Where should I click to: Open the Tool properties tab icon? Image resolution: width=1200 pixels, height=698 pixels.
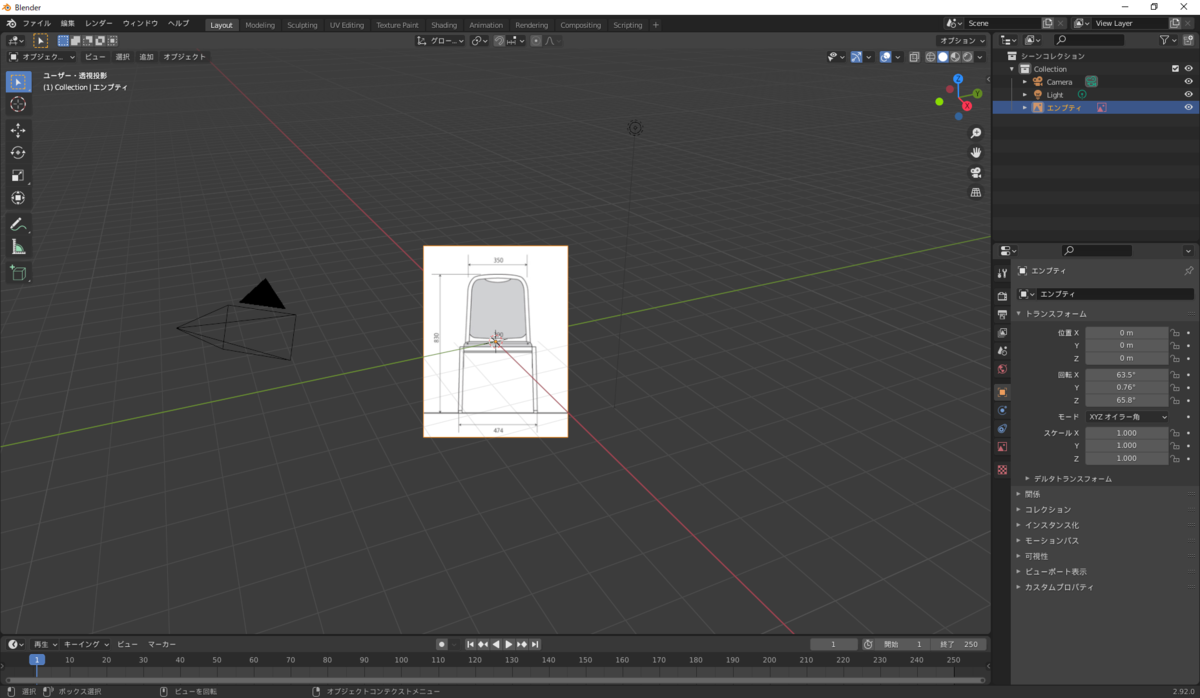point(1002,274)
